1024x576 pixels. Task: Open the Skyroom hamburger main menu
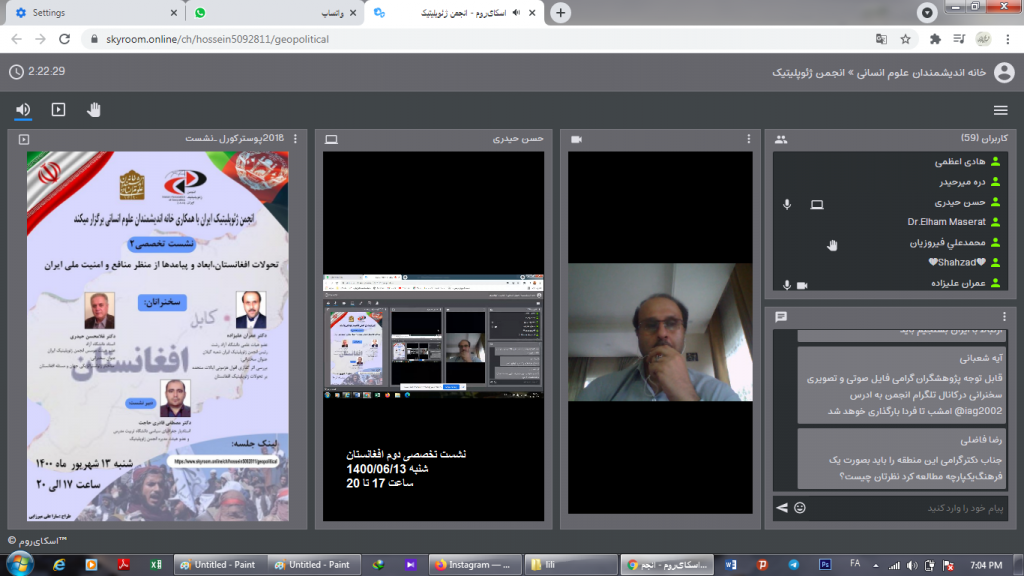pos(1000,110)
